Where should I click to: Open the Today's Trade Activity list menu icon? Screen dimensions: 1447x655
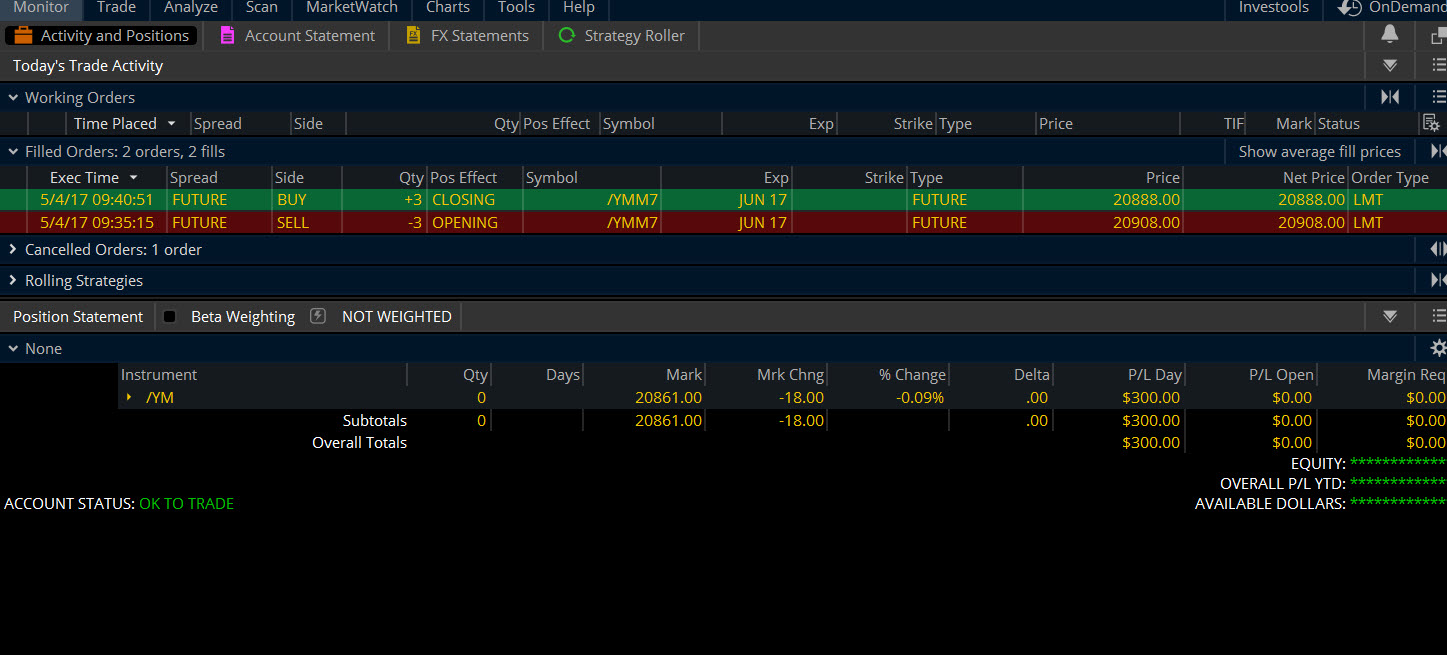click(x=1438, y=66)
